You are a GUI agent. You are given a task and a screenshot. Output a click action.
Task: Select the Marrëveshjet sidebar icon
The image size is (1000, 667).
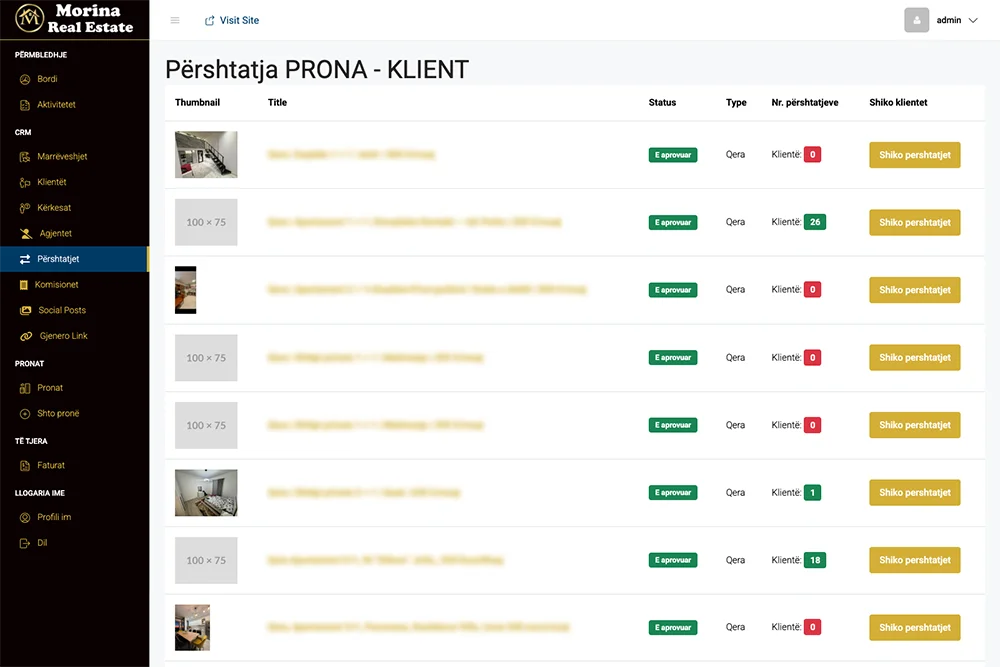click(26, 157)
